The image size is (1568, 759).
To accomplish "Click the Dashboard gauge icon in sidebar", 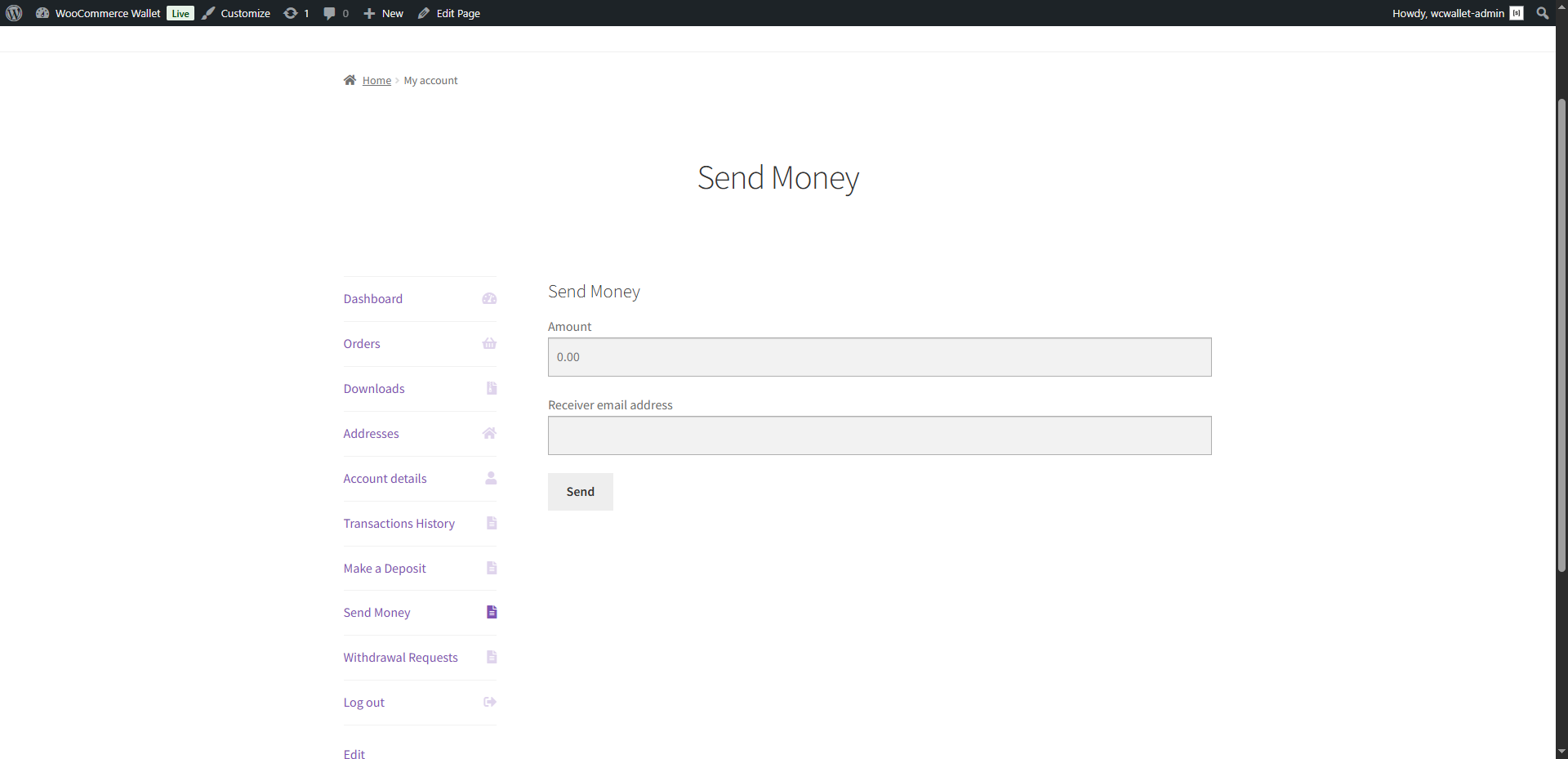I will (x=489, y=299).
